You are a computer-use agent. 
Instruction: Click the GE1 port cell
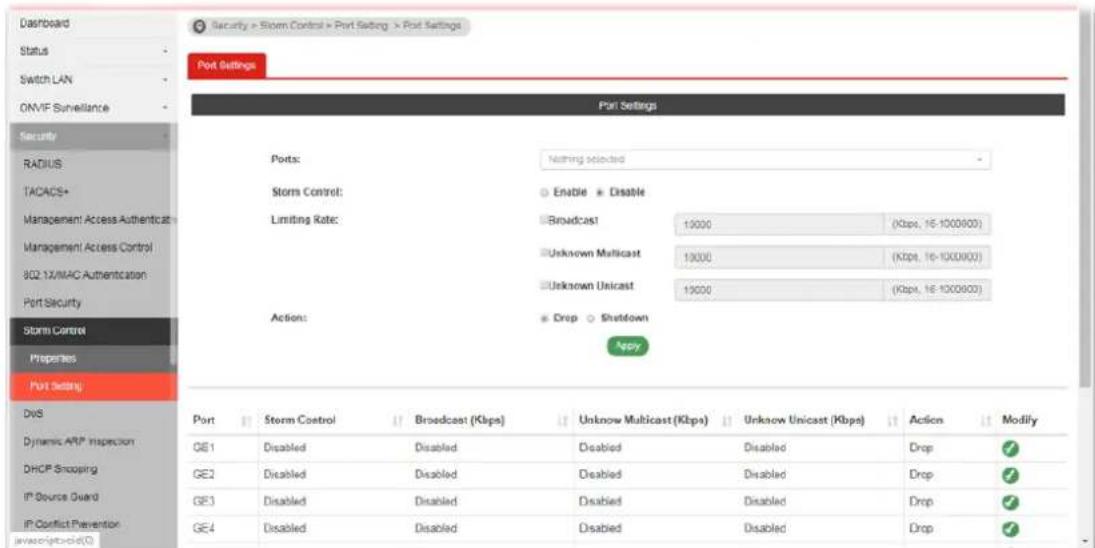pyautogui.click(x=223, y=448)
